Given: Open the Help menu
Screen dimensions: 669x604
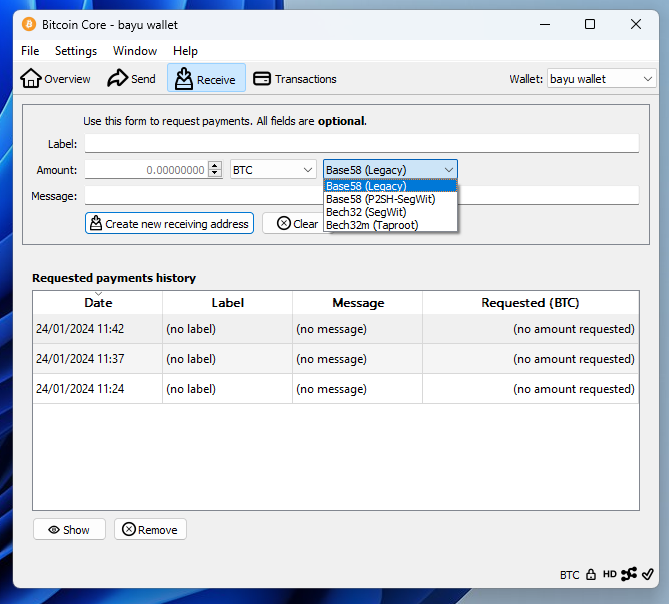Looking at the screenshot, I should (185, 51).
